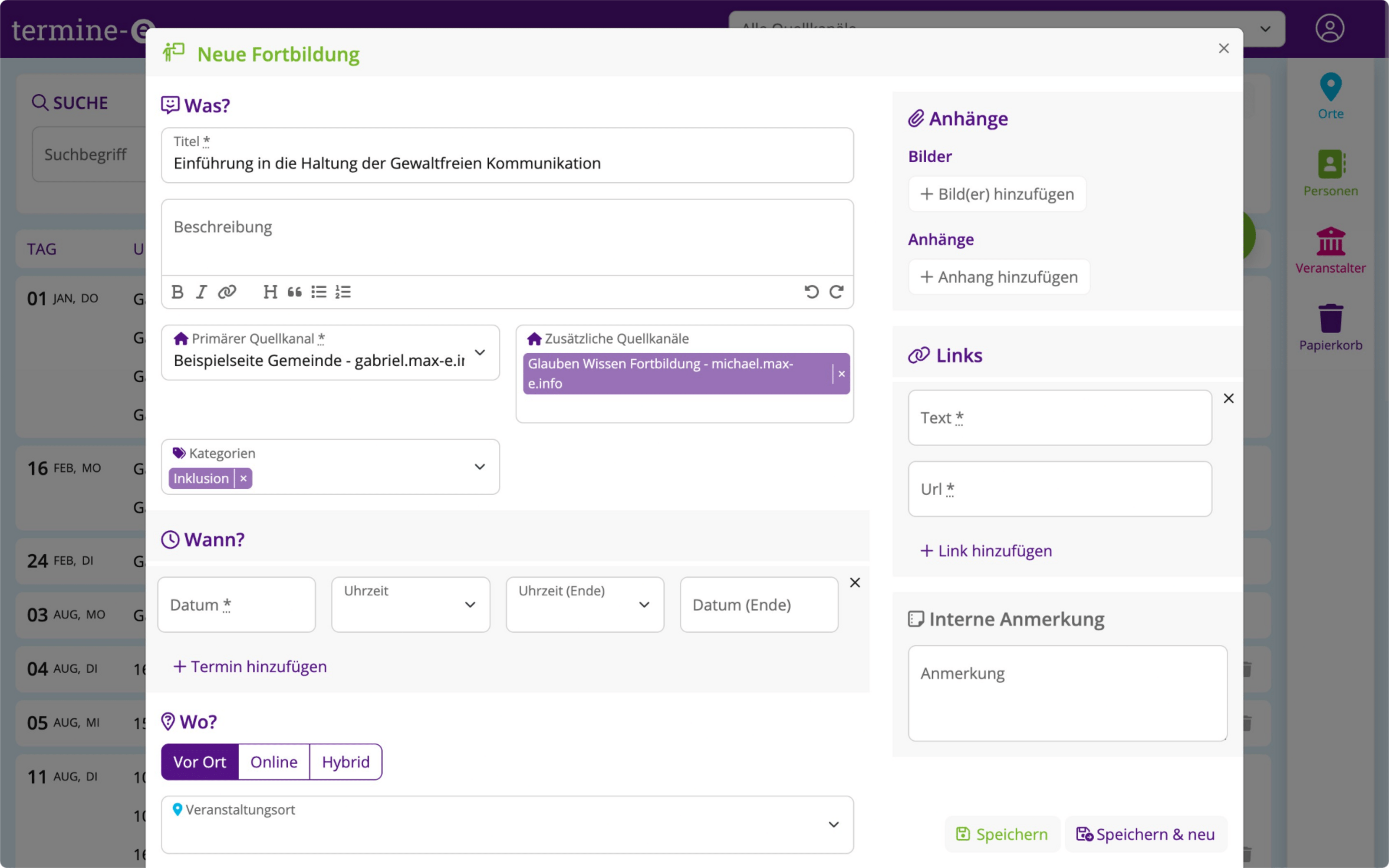Close the Neue Fortbildung dialog
This screenshot has height=868, width=1389.
click(x=1224, y=48)
